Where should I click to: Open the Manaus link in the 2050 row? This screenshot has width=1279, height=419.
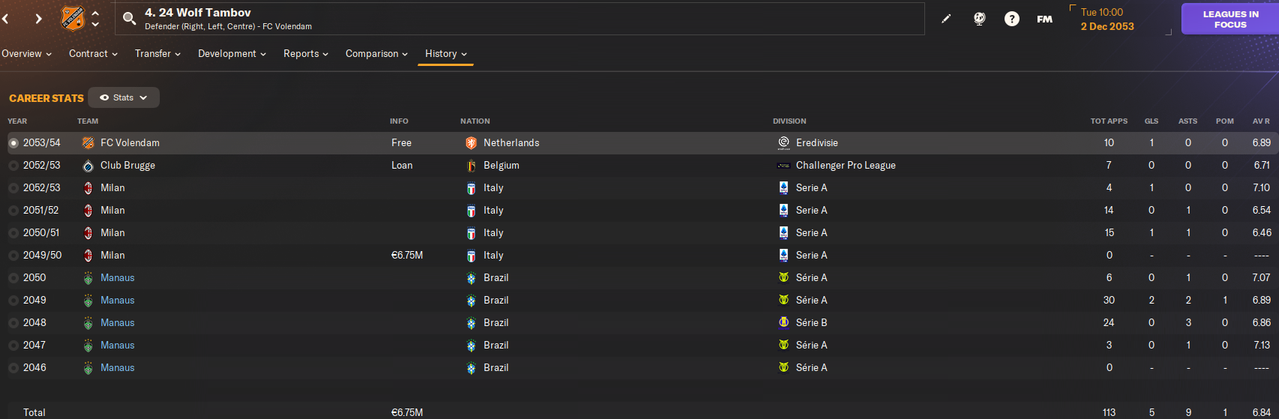coord(117,278)
